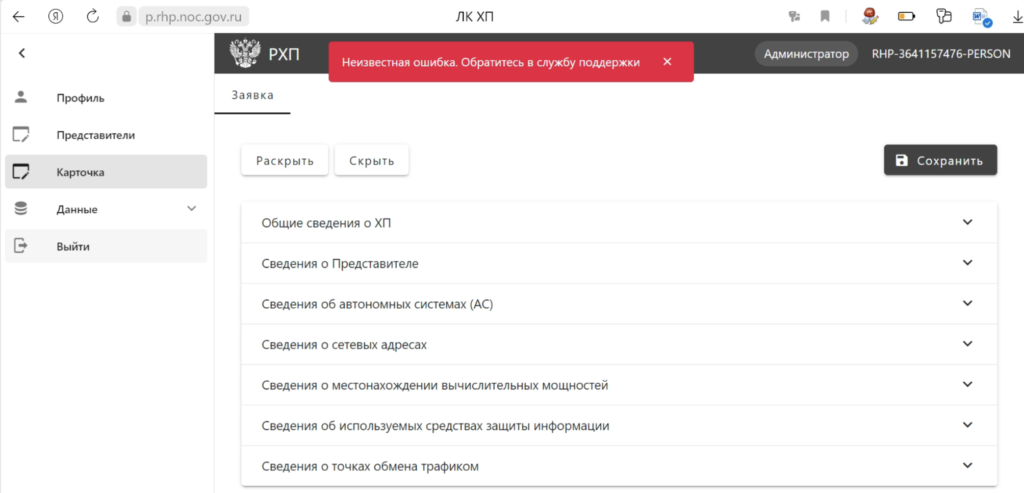Click the Профиль person icon

(21, 98)
